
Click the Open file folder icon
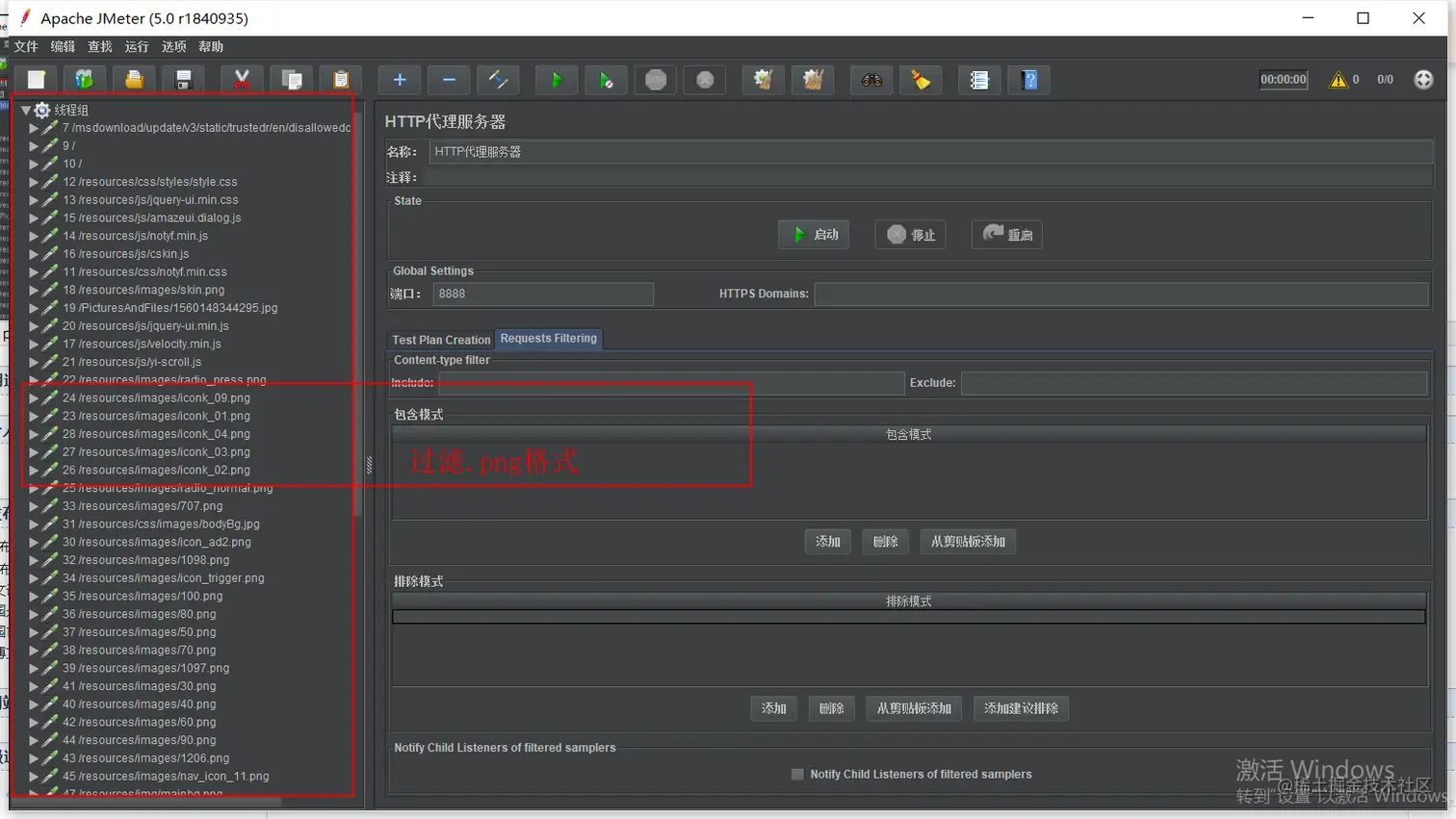click(134, 80)
